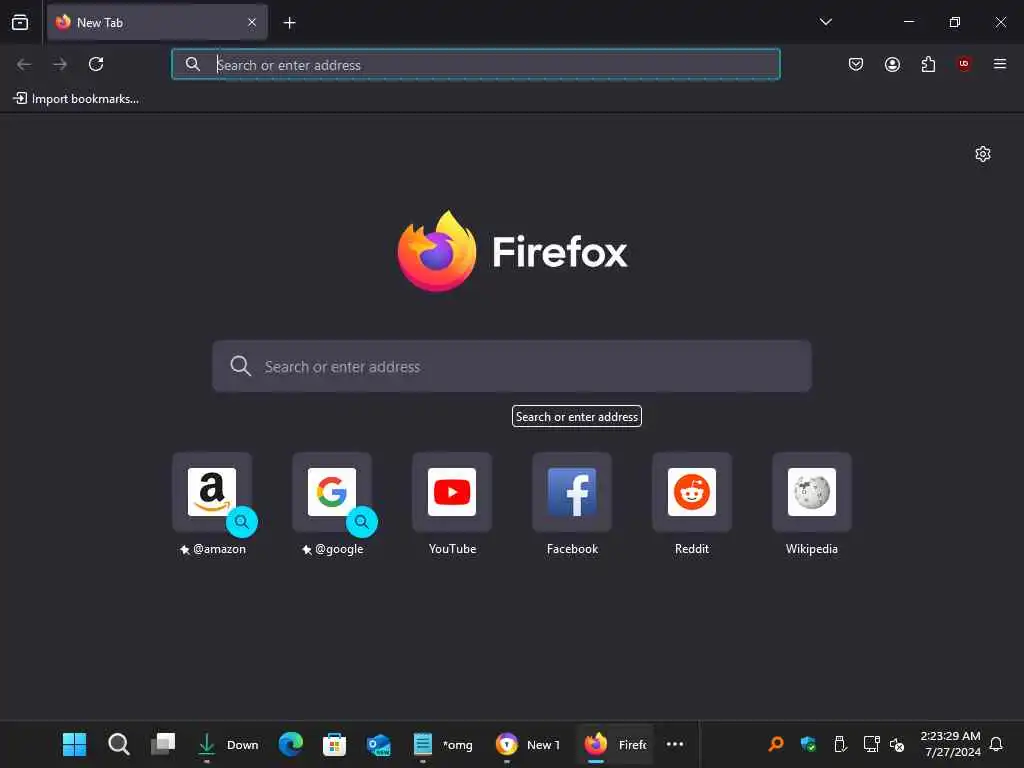The height and width of the screenshot is (768, 1024).
Task: Open Firefox View icon in tab strip
Action: coord(20,22)
